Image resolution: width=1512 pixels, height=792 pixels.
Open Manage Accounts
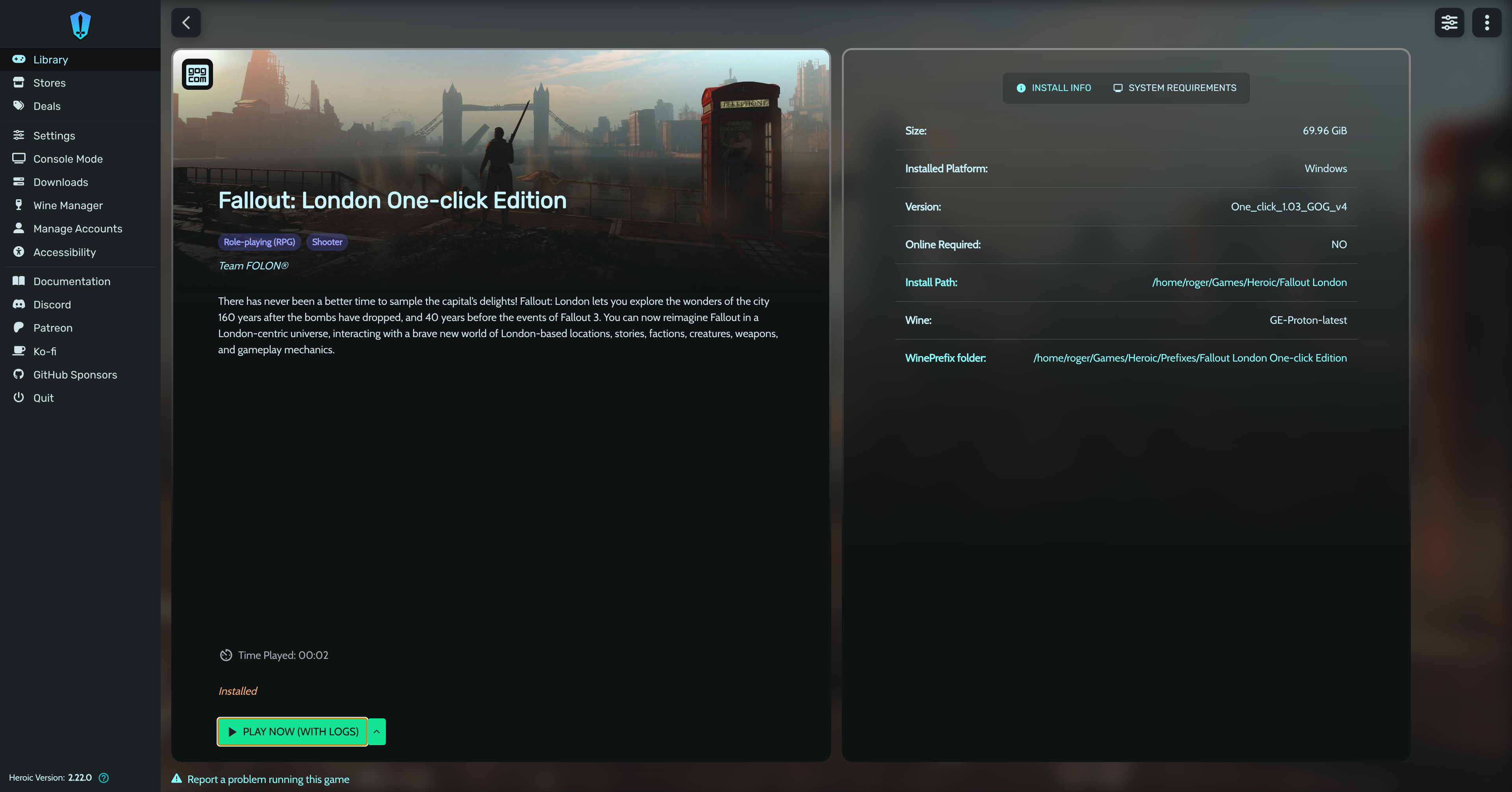(80, 228)
